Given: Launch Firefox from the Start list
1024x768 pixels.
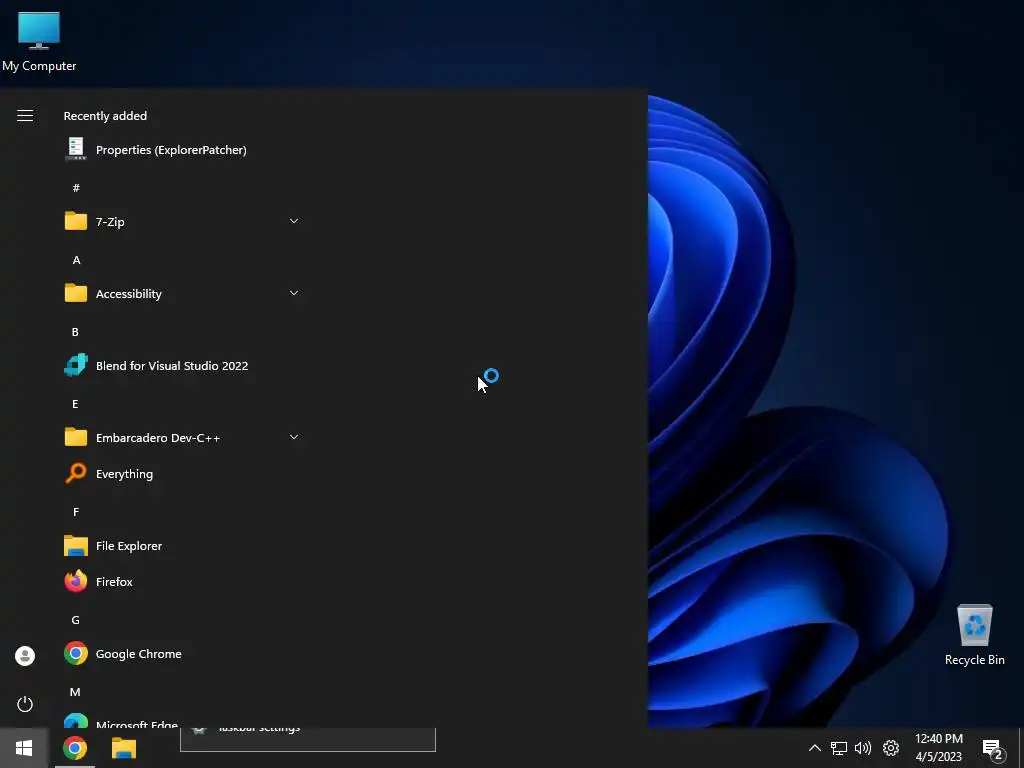Looking at the screenshot, I should (183, 582).
